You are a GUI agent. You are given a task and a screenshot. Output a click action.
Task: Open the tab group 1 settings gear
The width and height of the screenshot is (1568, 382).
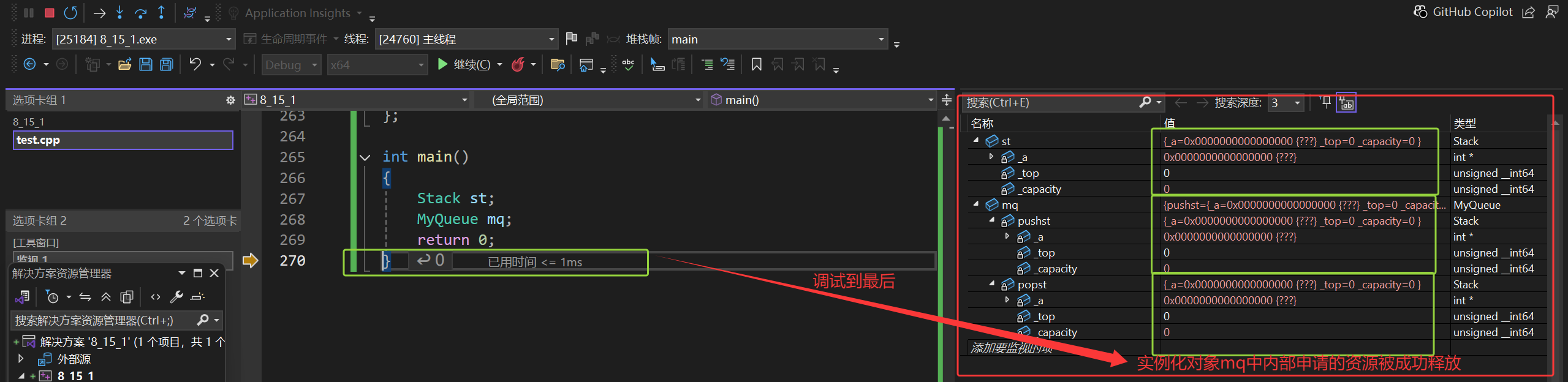(x=230, y=100)
